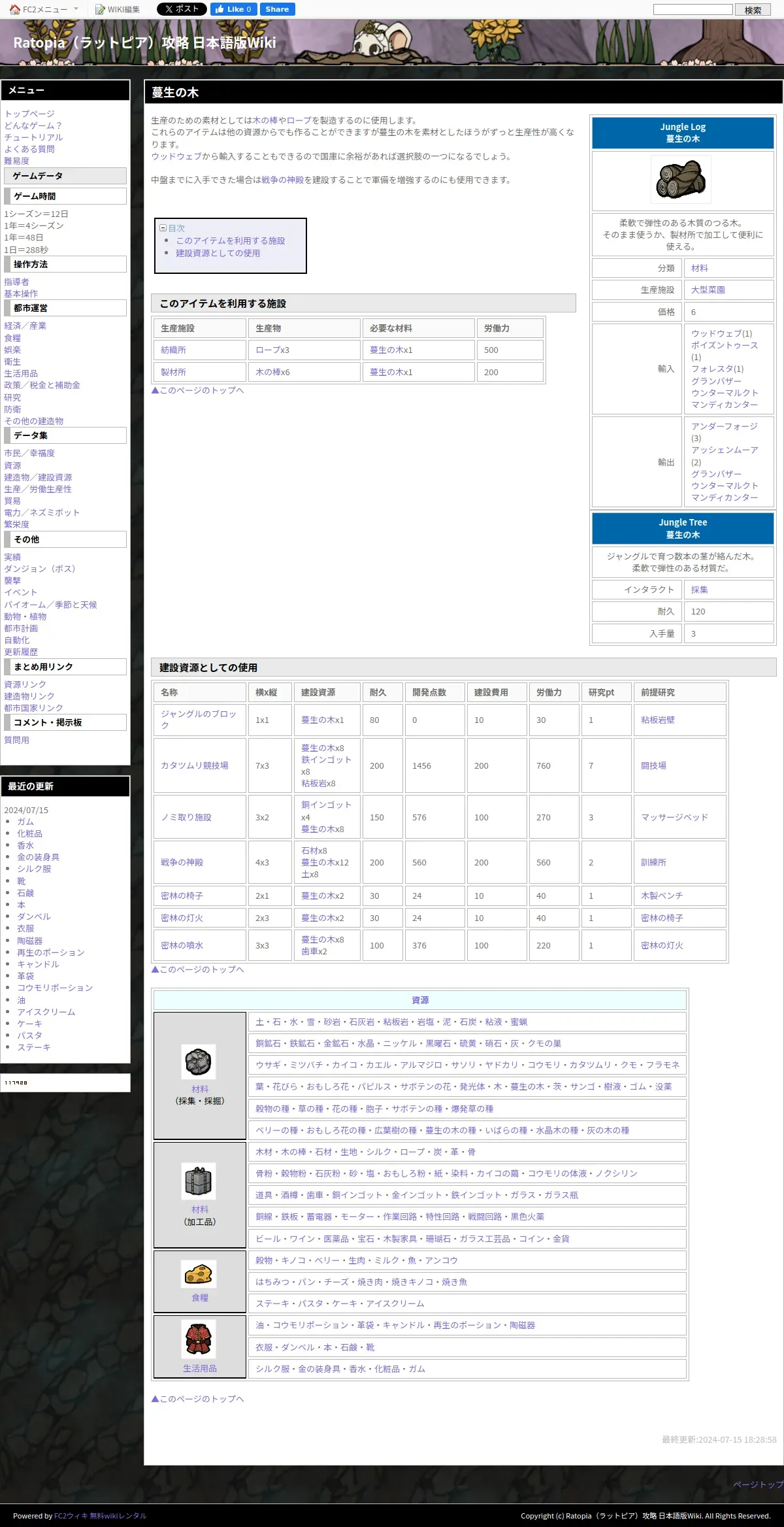The width and height of the screenshot is (784, 1527).
Task: Open FC2ウィキ 無料wikiレンタル footer link
Action: pyautogui.click(x=100, y=1516)
